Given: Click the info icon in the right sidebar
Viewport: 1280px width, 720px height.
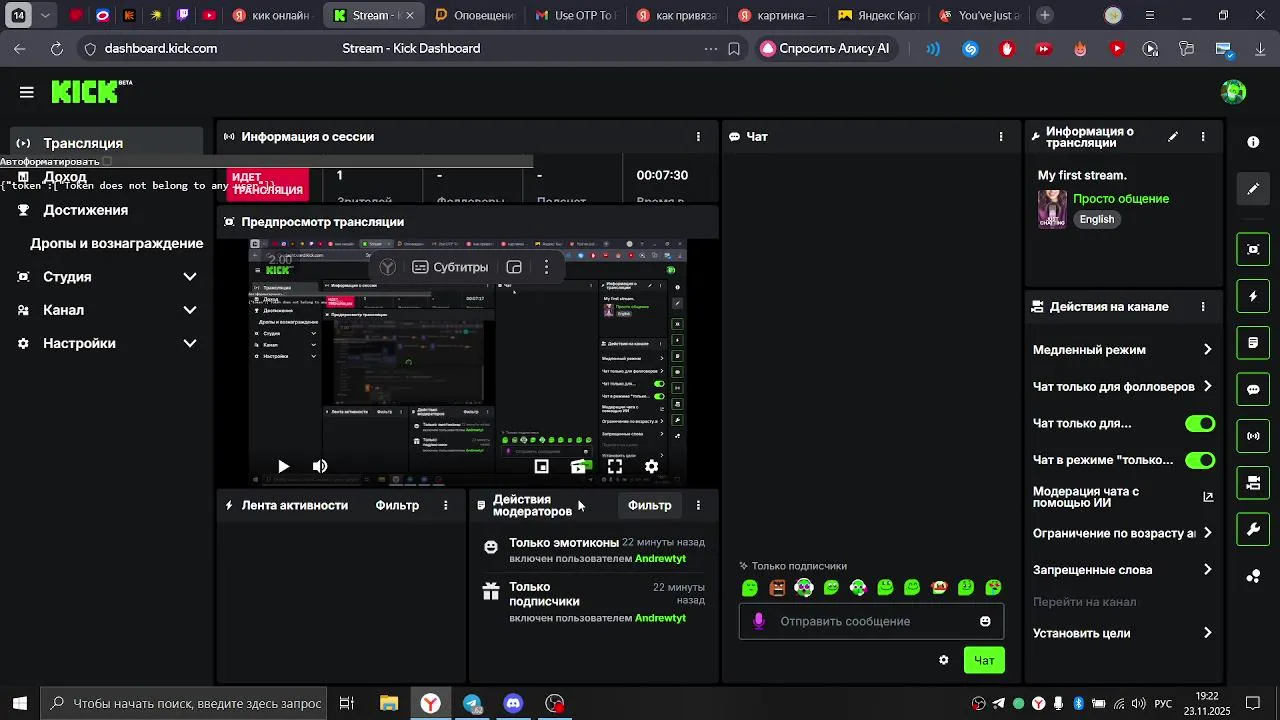Looking at the screenshot, I should [x=1253, y=142].
